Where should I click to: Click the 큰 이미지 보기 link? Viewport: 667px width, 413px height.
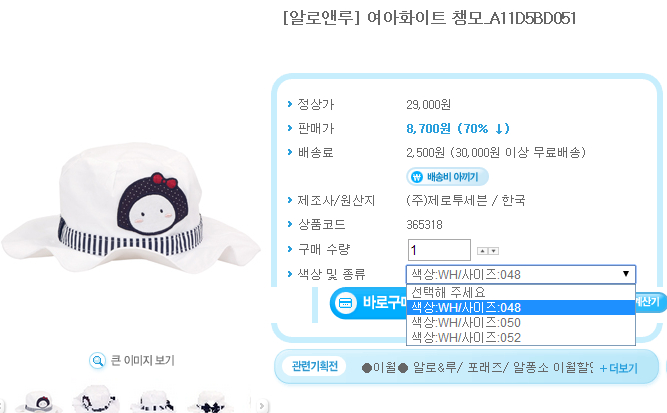point(143,361)
